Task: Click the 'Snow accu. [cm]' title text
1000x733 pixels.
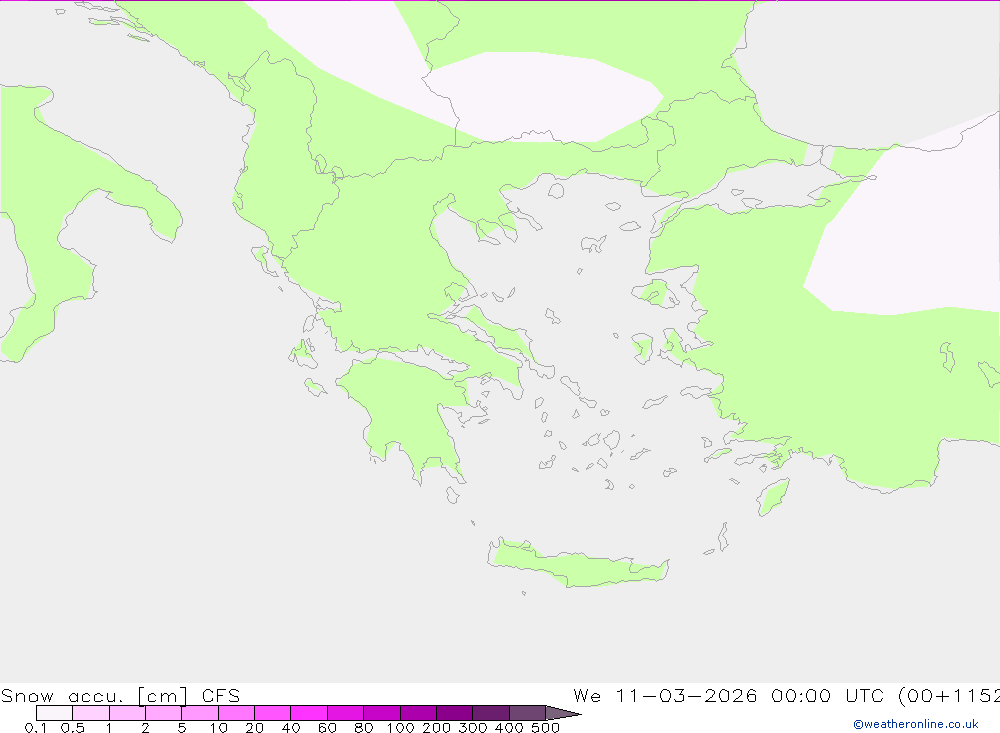Action: click(x=94, y=695)
